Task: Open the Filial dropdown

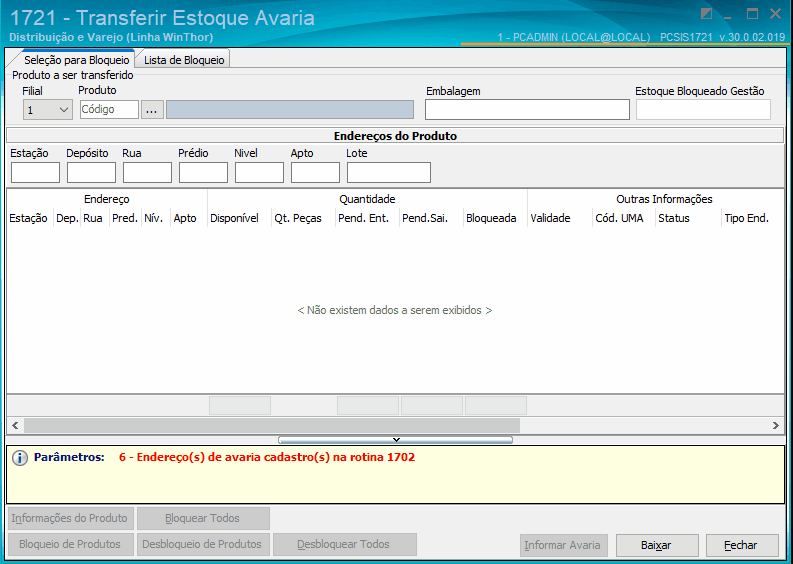Action: [x=48, y=110]
